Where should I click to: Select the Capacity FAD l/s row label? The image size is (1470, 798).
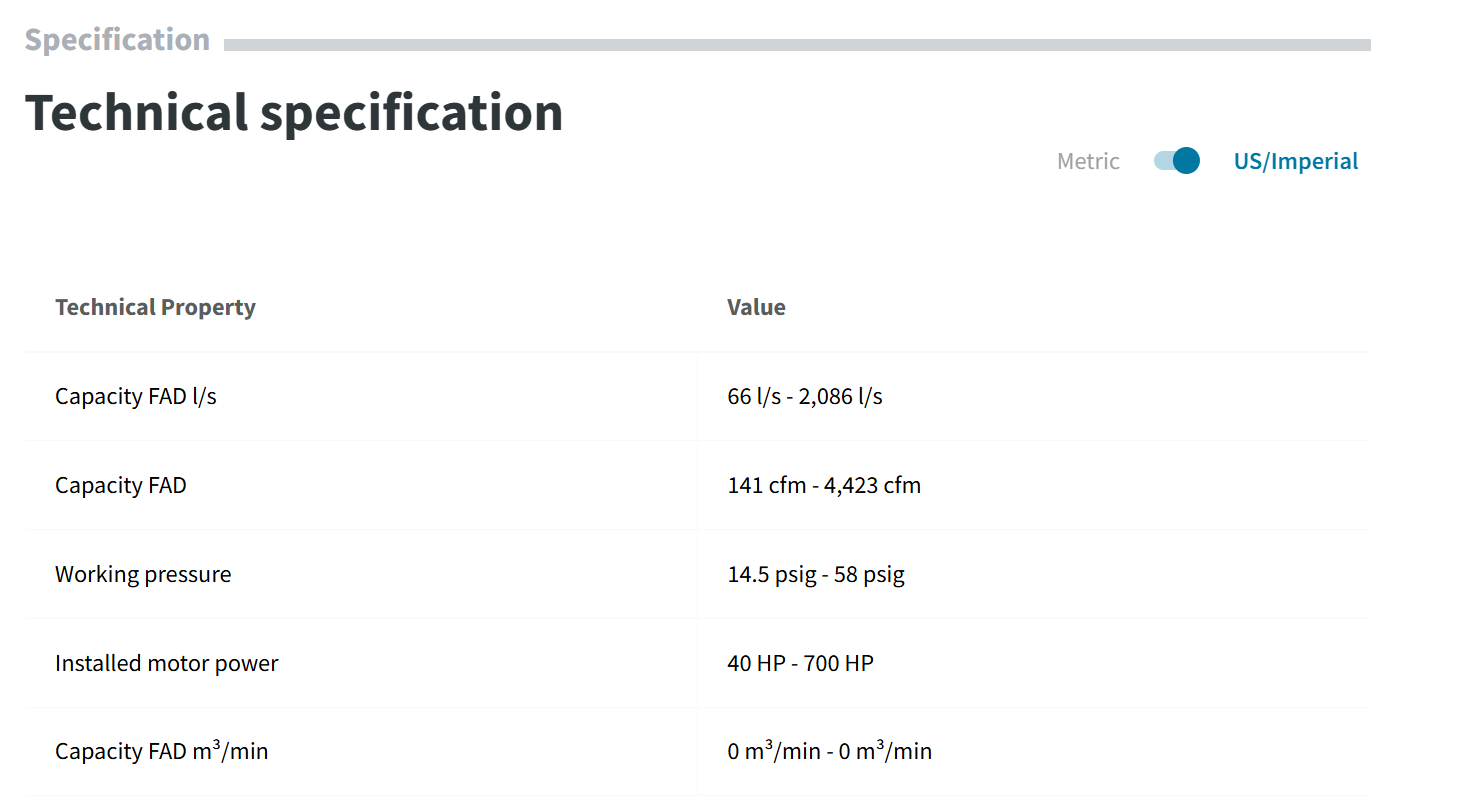(136, 396)
